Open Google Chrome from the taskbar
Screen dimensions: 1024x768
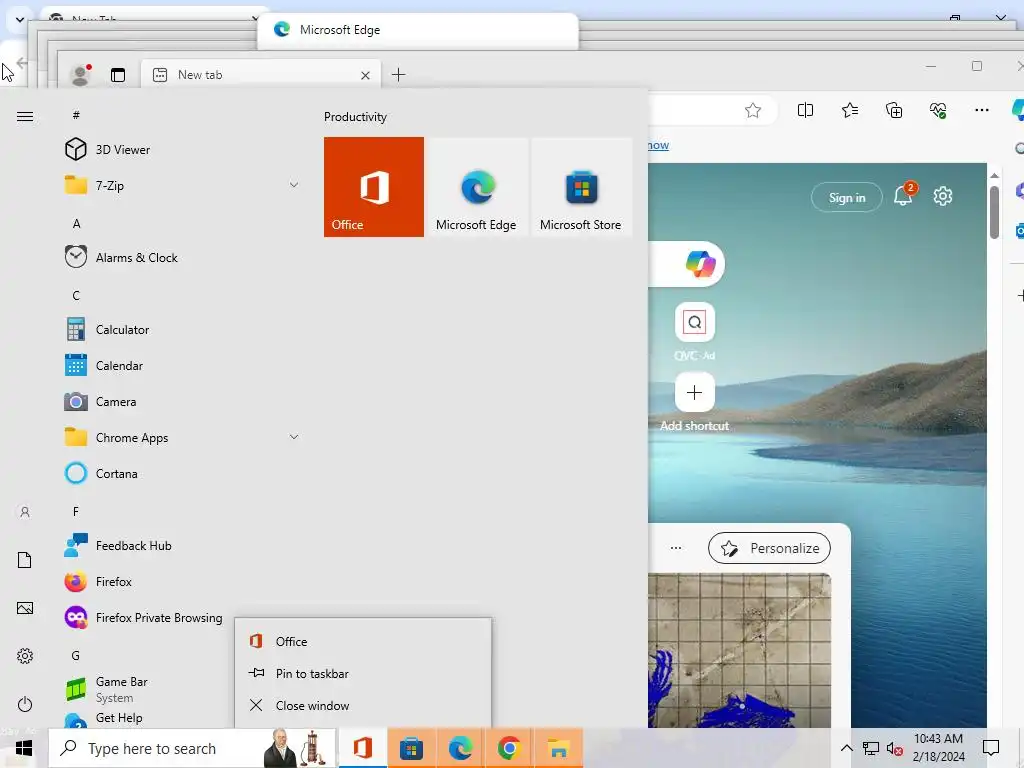pyautogui.click(x=509, y=748)
